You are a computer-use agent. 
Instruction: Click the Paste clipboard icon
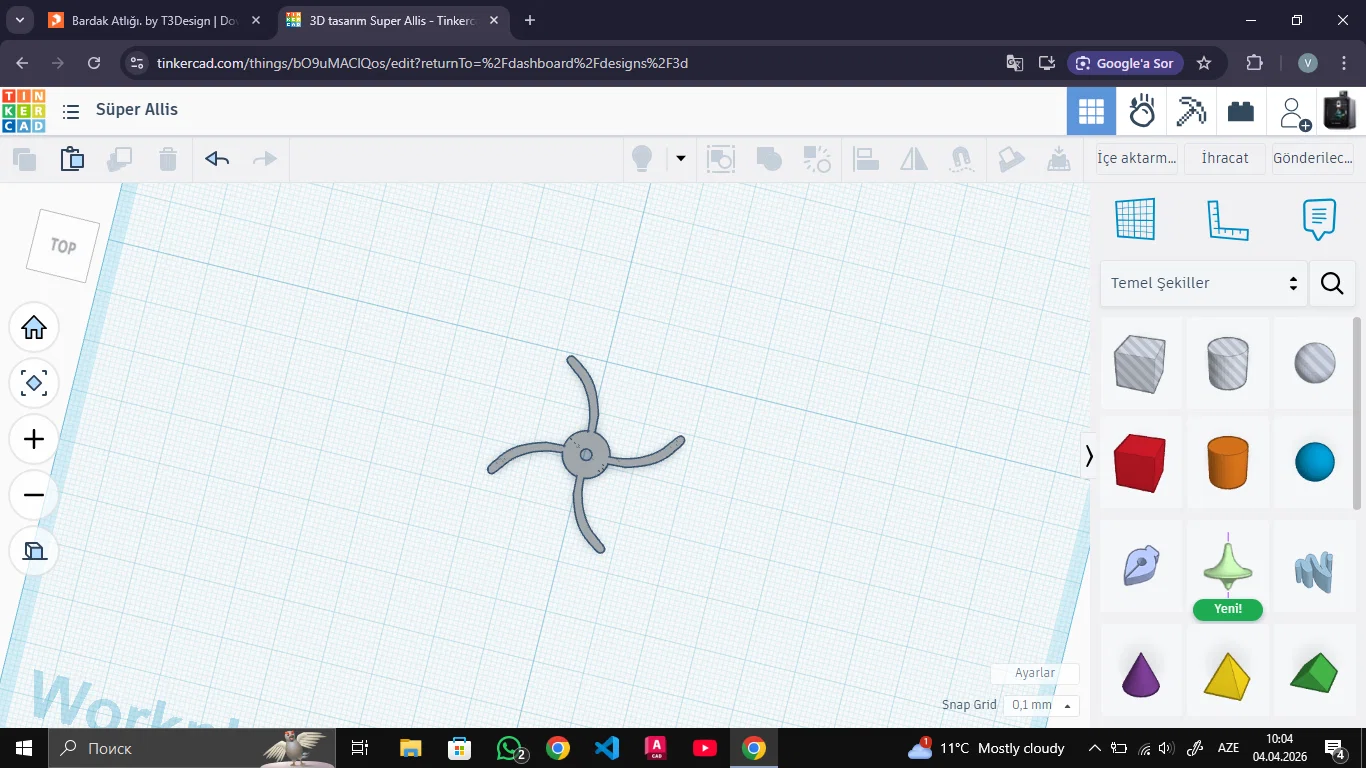coord(72,159)
